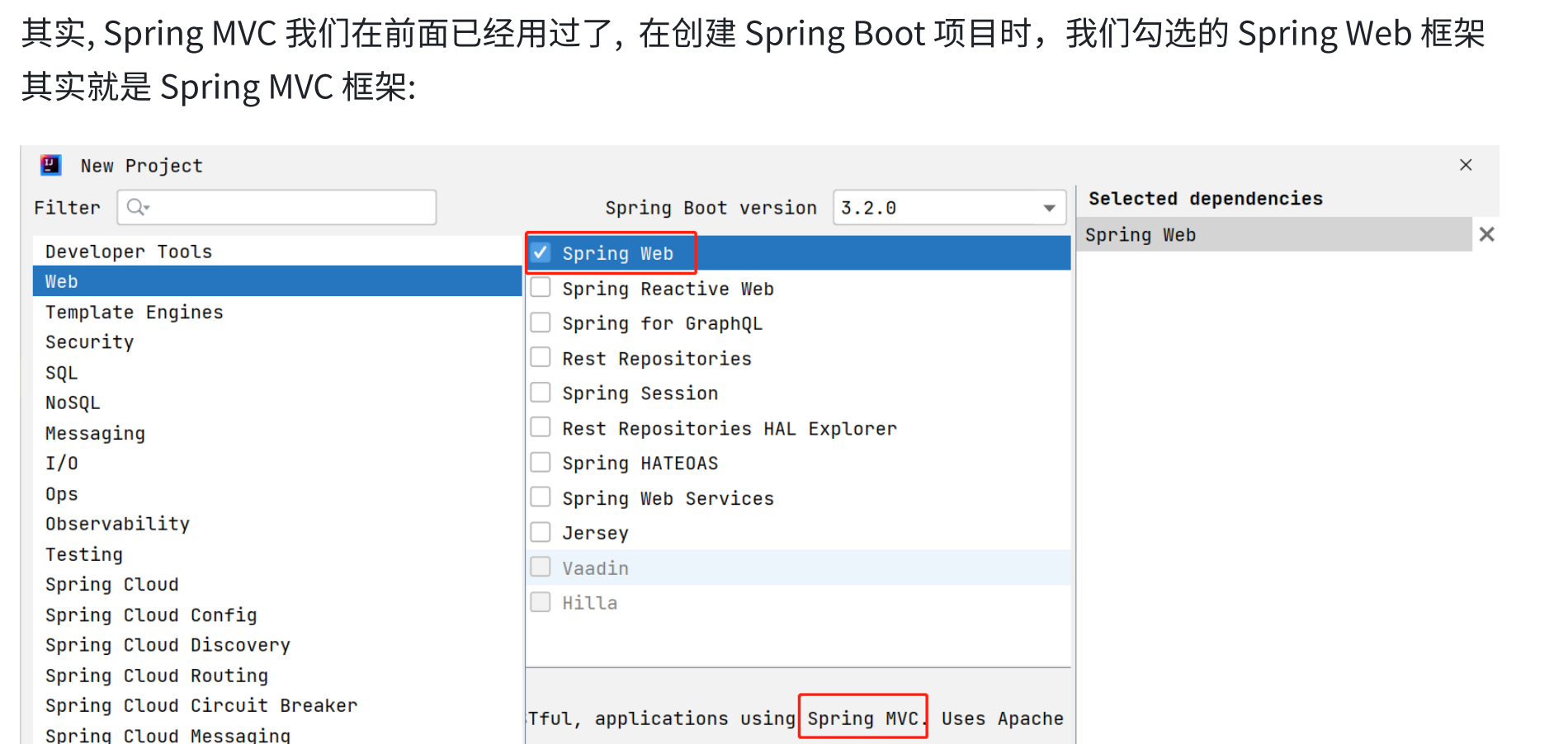
Task: Click the IntelliJ IDEA logo in the title bar
Action: [50, 165]
